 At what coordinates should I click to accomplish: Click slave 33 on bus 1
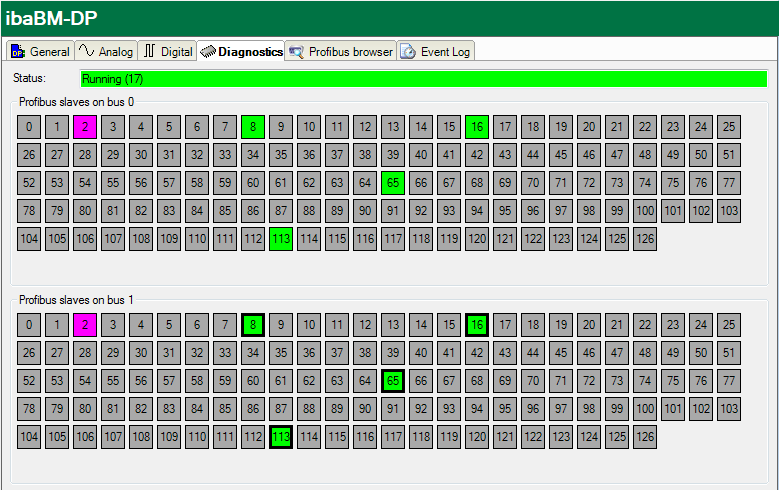click(225, 352)
